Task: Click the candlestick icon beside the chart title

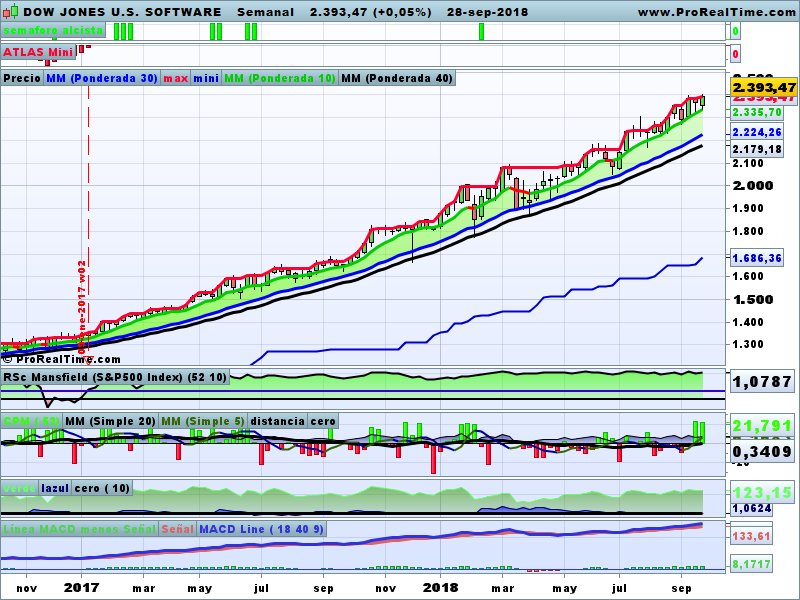Action: click(11, 11)
